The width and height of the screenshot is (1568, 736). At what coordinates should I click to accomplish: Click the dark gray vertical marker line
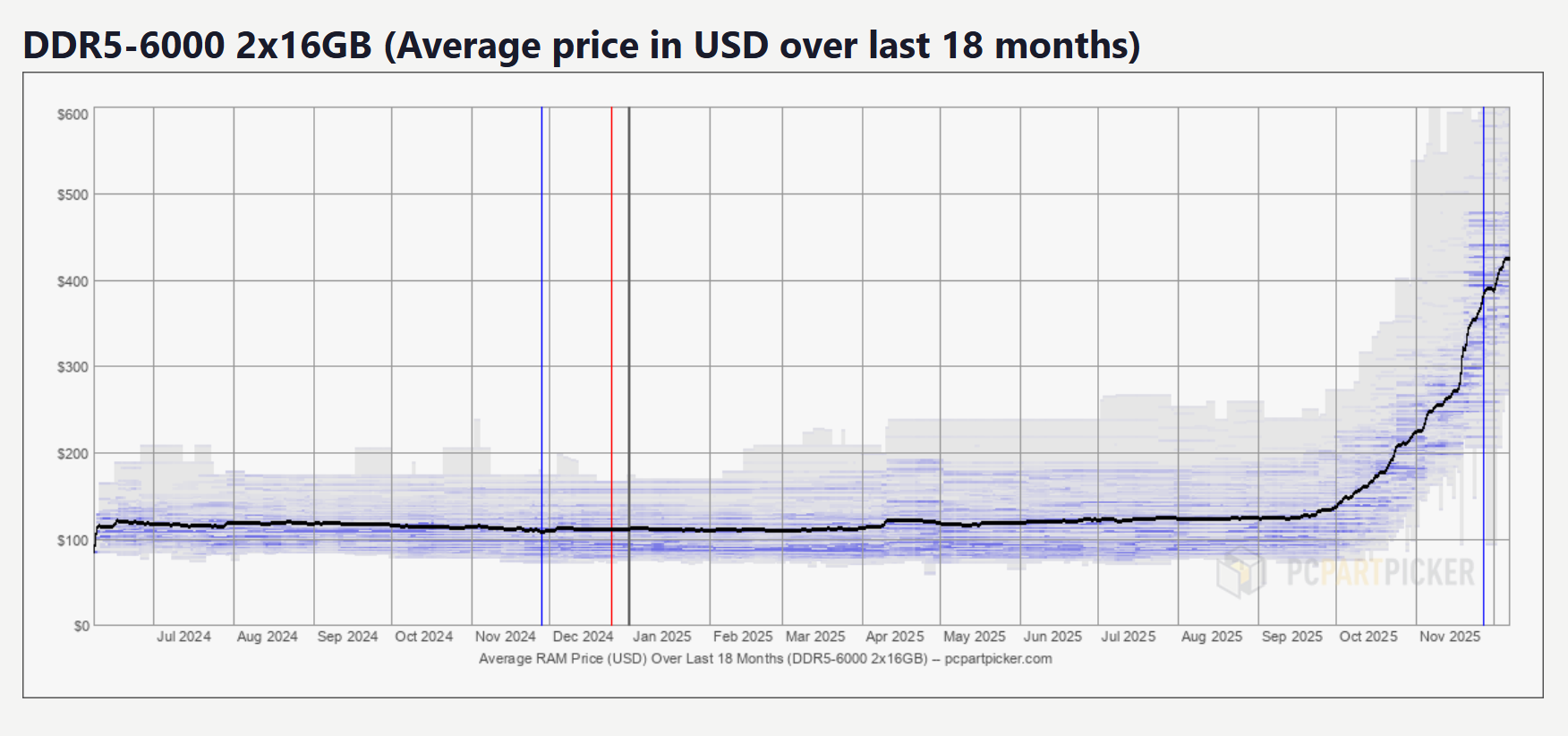628,358
